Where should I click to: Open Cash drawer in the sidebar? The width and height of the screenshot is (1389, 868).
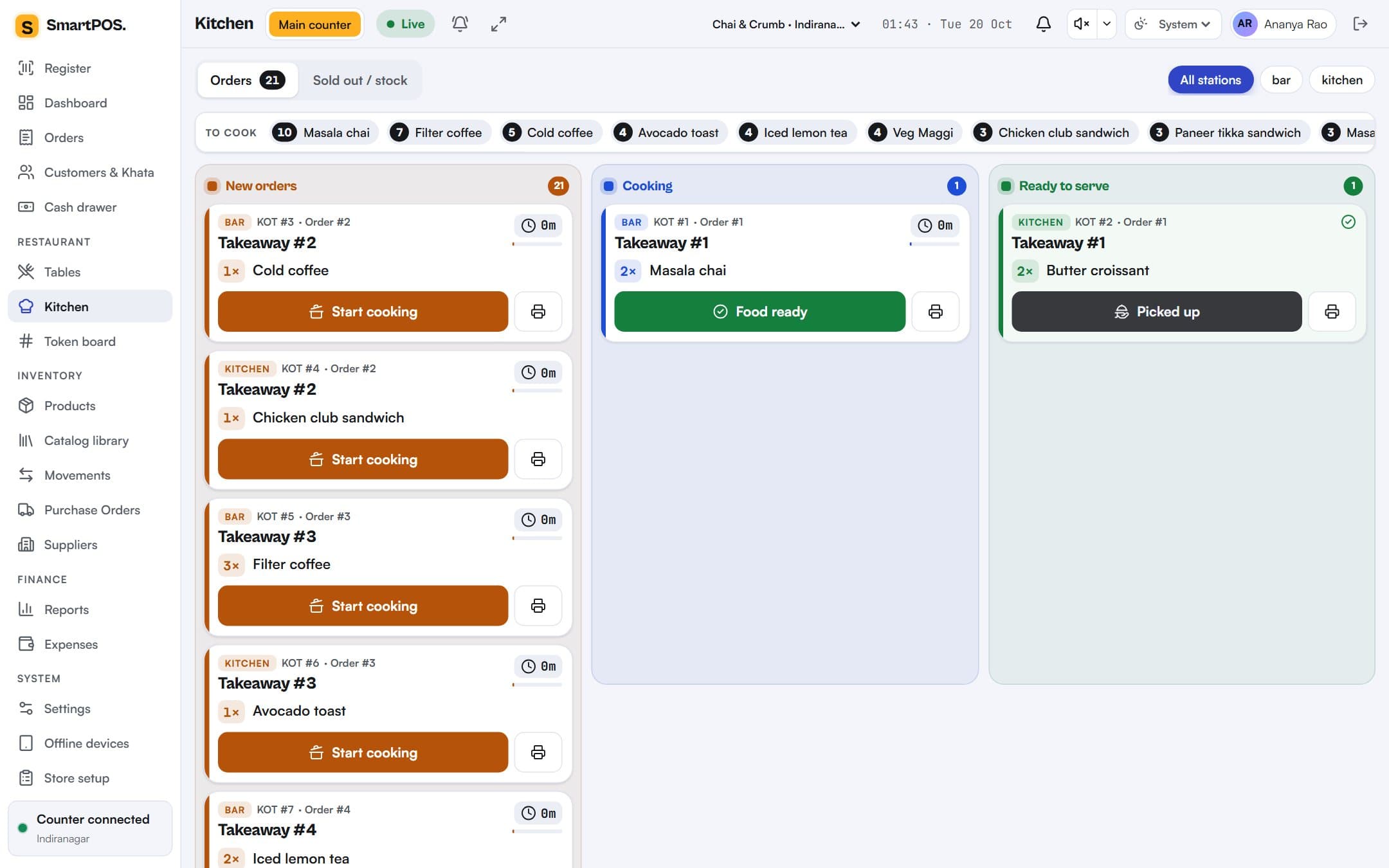[90, 207]
